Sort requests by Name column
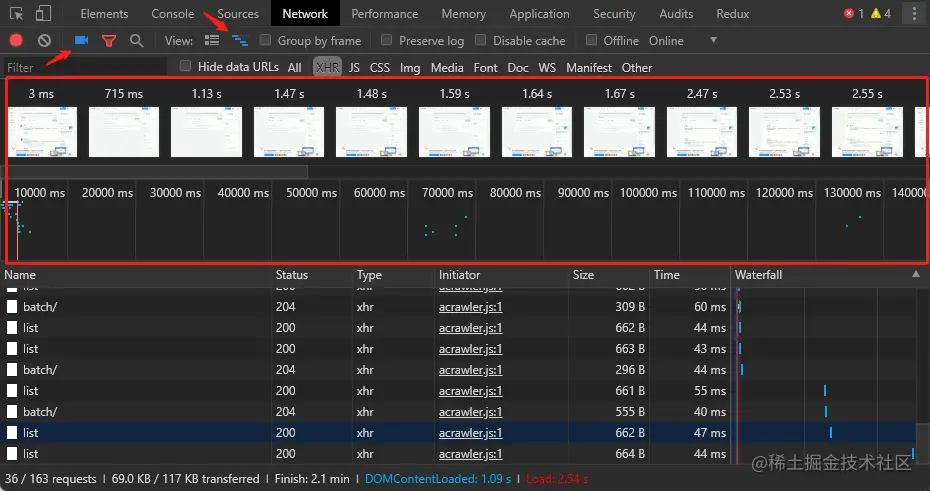 pyautogui.click(x=136, y=275)
